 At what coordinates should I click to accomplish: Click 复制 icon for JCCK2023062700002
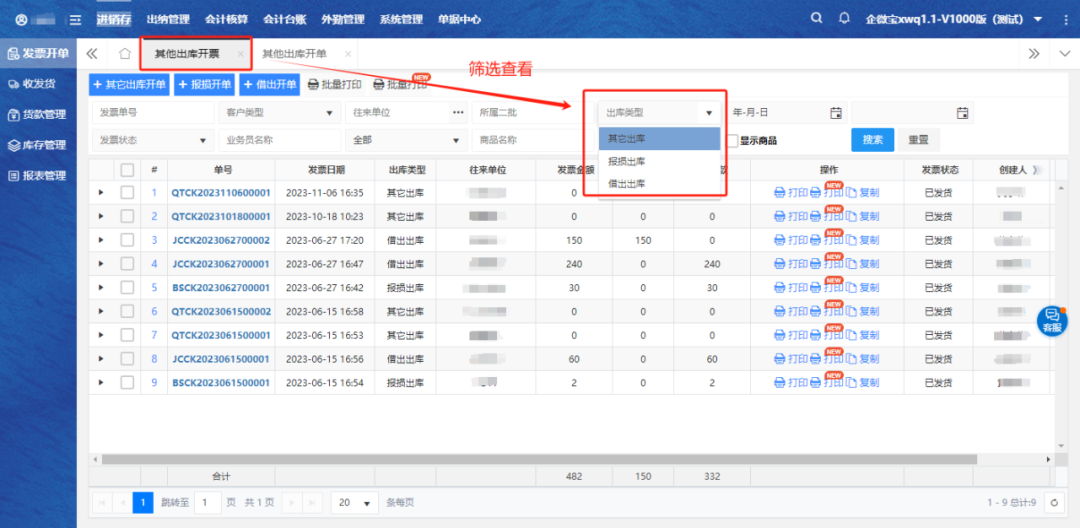pyautogui.click(x=851, y=240)
